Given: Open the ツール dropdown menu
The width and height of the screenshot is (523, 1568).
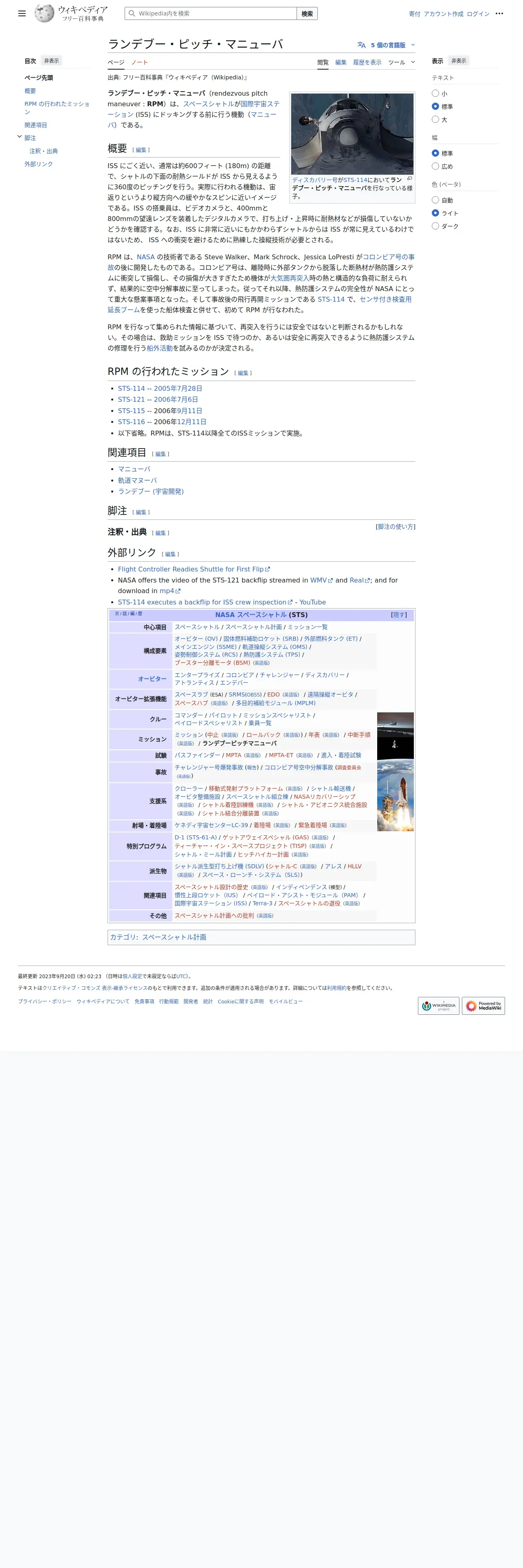Looking at the screenshot, I should pos(401,62).
